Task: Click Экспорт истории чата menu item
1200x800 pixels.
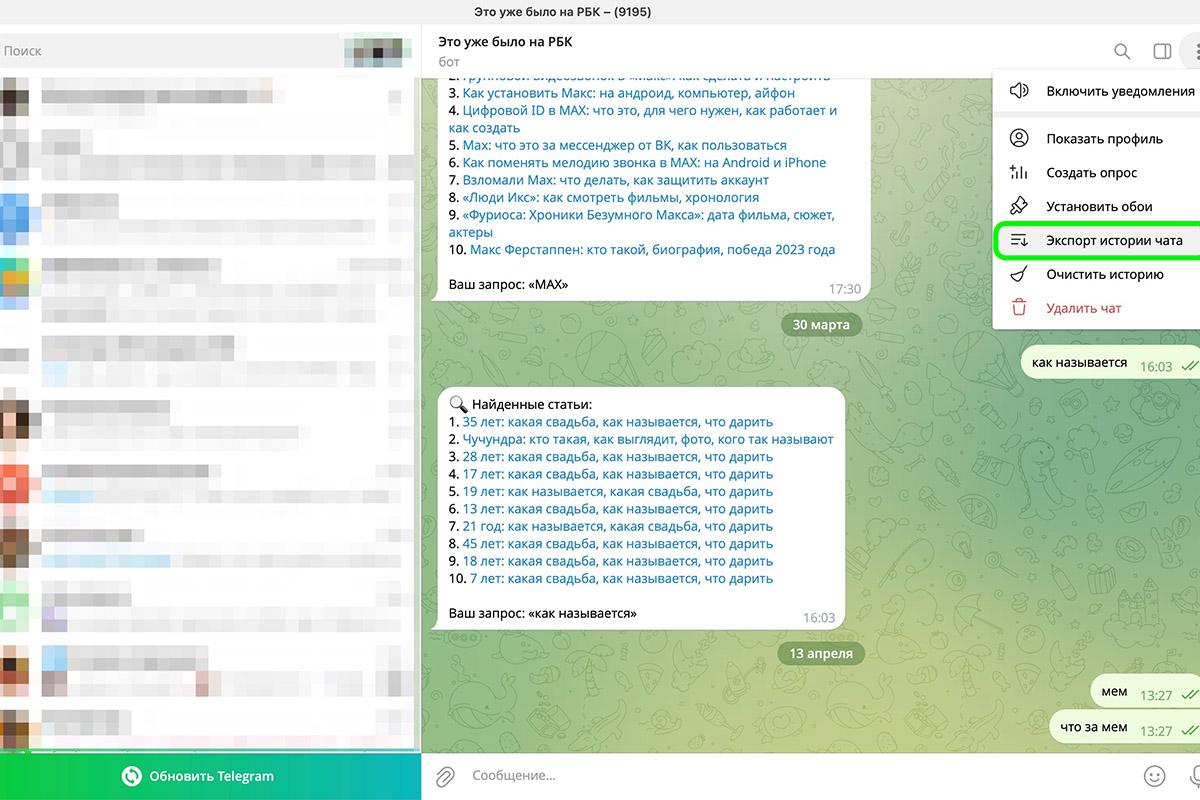Action: [1099, 240]
